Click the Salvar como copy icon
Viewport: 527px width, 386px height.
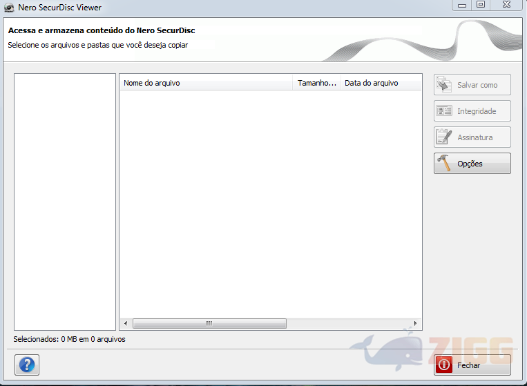[444, 85]
